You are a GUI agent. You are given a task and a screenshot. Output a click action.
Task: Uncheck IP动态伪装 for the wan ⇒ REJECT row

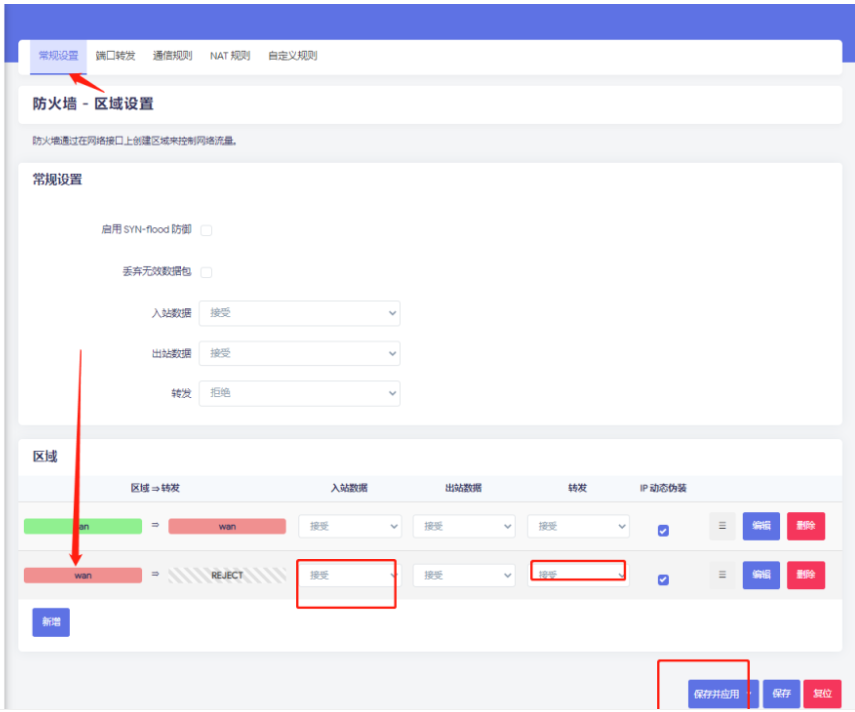[x=663, y=580]
